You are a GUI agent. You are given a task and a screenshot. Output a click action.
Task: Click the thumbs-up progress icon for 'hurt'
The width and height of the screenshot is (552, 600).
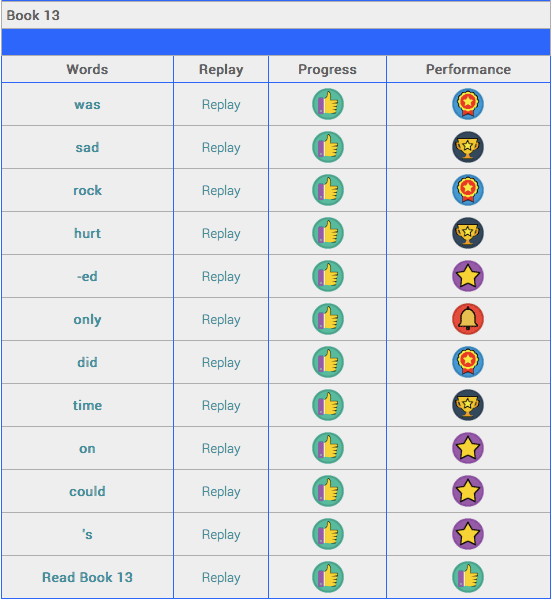[x=328, y=233]
